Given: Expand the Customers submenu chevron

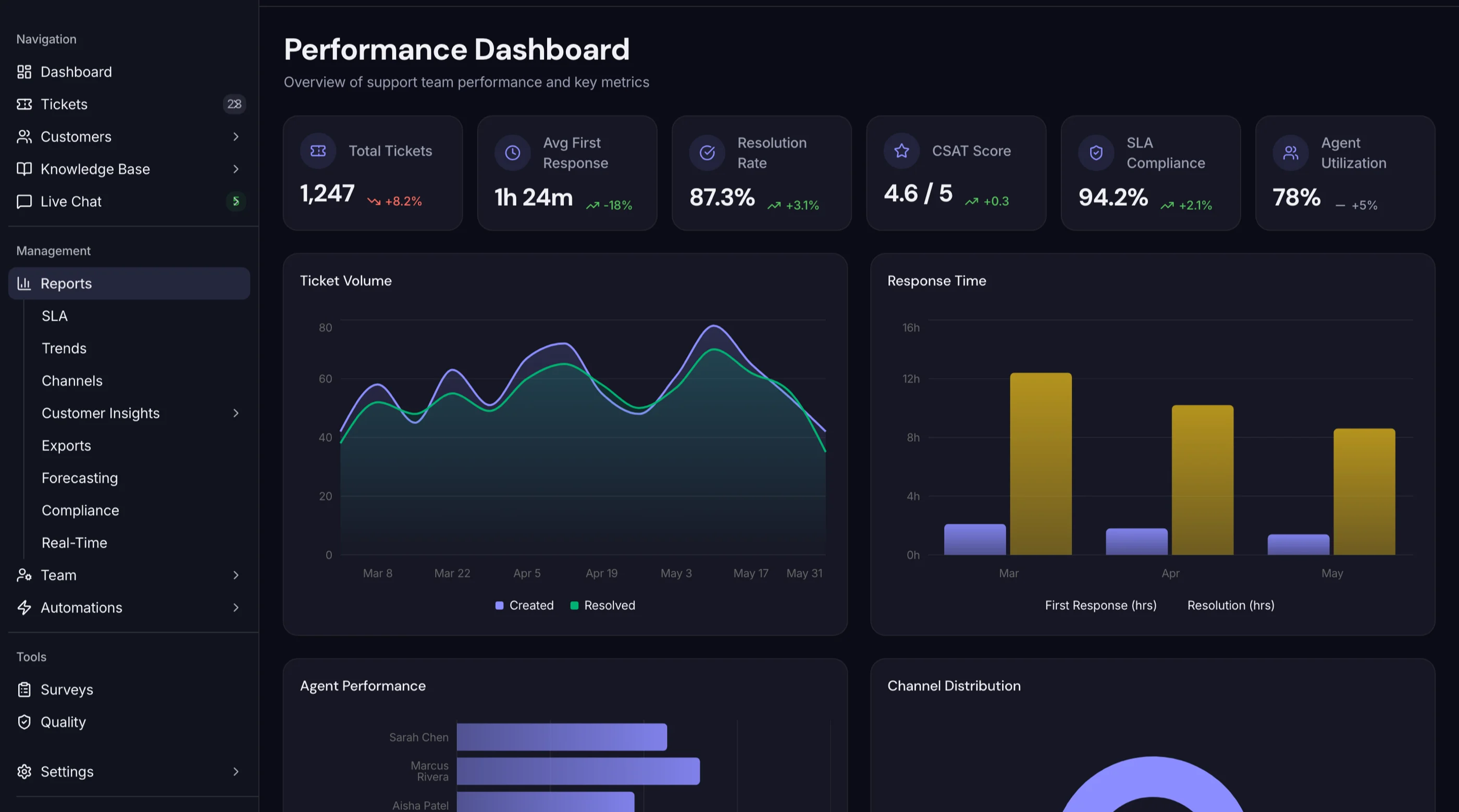Looking at the screenshot, I should coord(236,136).
